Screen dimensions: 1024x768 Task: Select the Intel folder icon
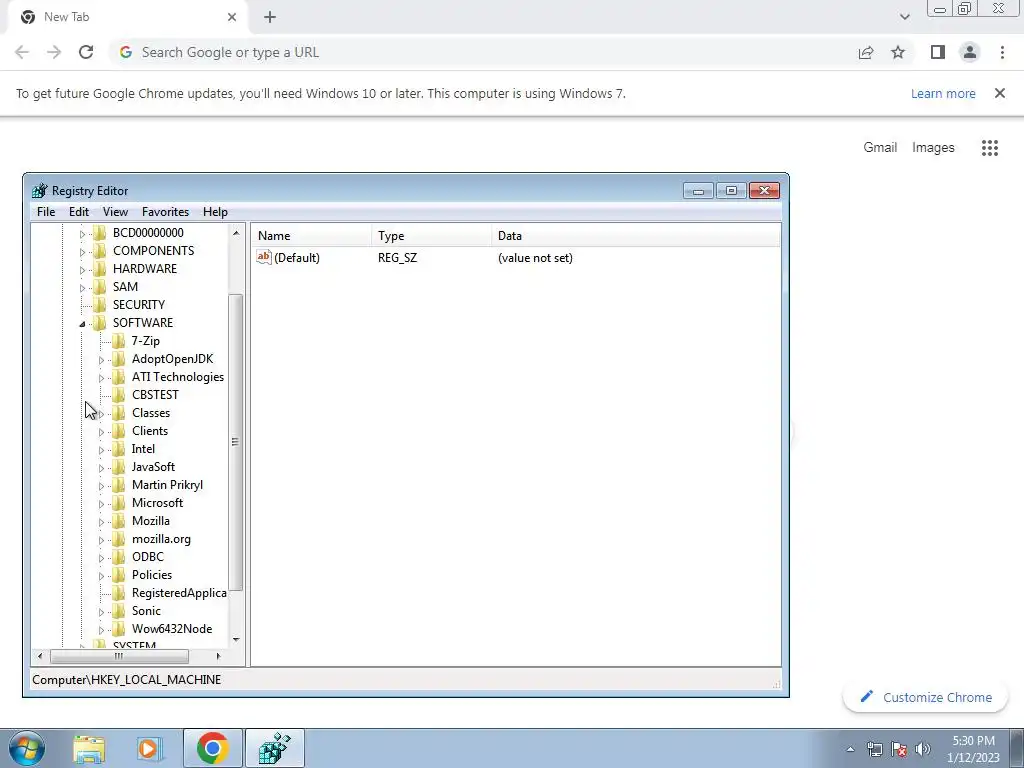click(x=118, y=449)
